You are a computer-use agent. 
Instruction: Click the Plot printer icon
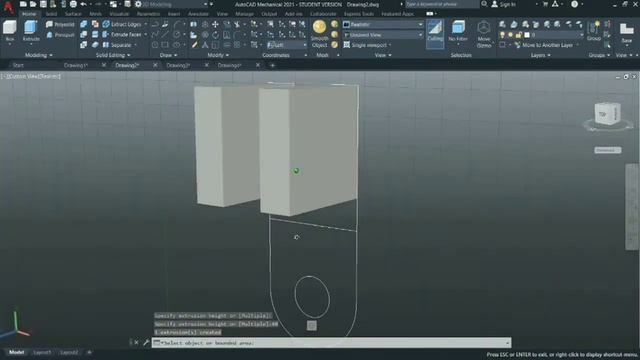coord(73,4)
